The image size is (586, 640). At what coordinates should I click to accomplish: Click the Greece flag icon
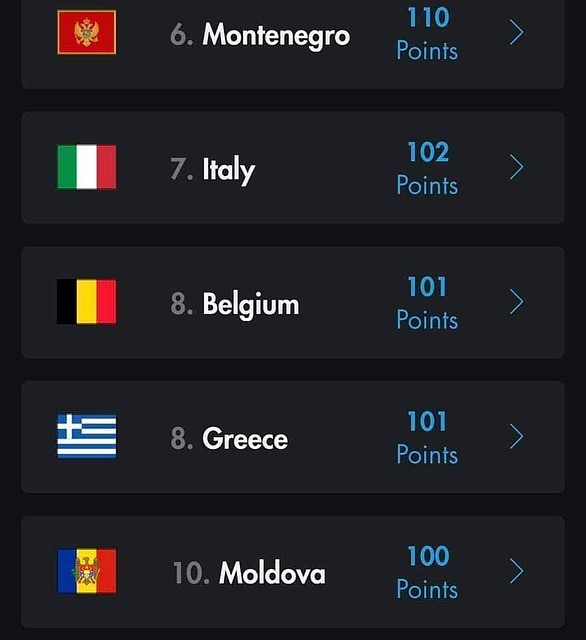(87, 436)
